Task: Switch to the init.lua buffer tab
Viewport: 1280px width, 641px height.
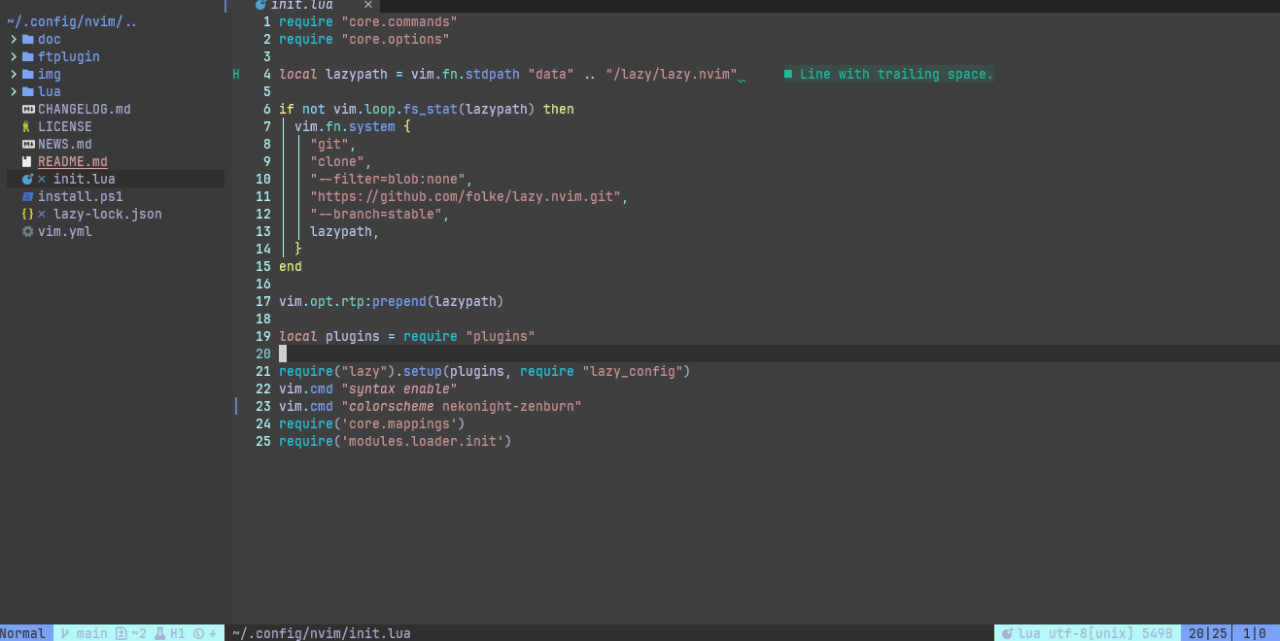Action: point(315,5)
